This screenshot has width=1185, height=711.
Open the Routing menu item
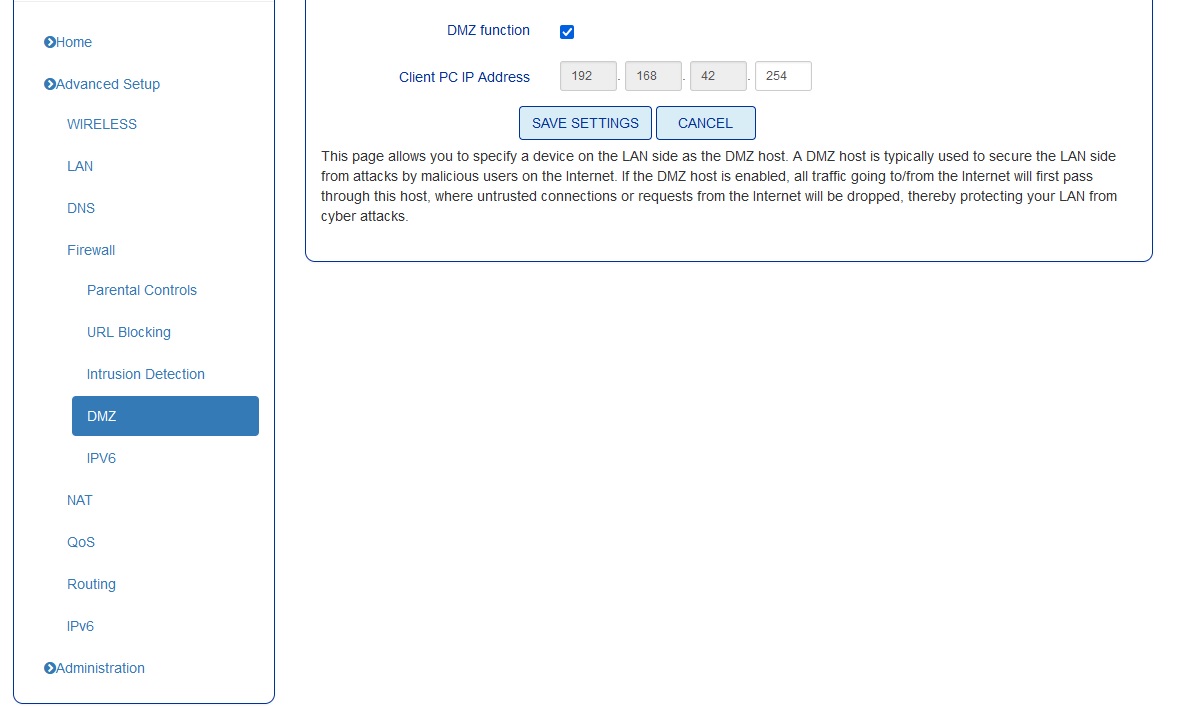(91, 584)
